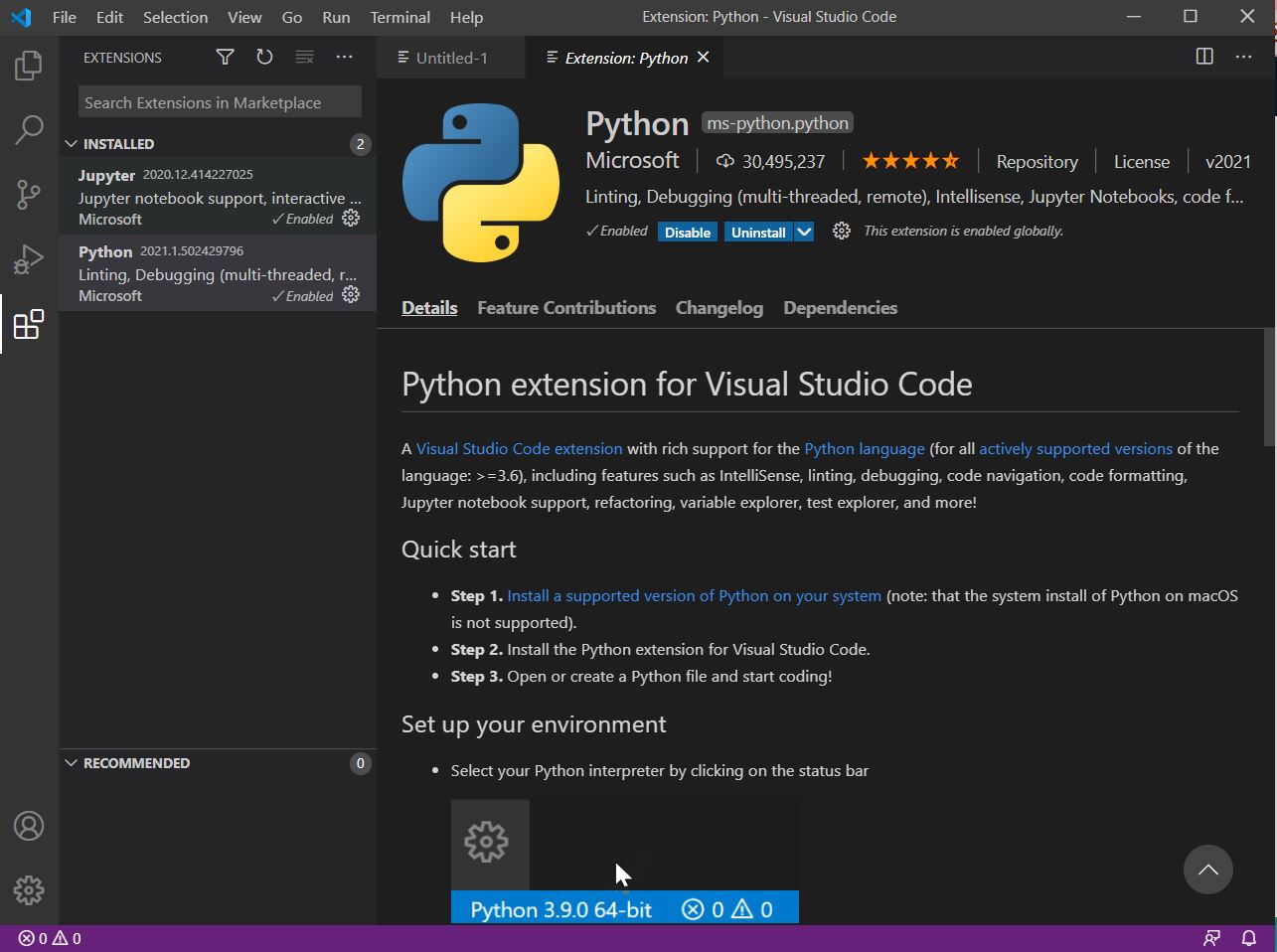The width and height of the screenshot is (1277, 952).
Task: Clear extensions search results
Action: tap(303, 57)
